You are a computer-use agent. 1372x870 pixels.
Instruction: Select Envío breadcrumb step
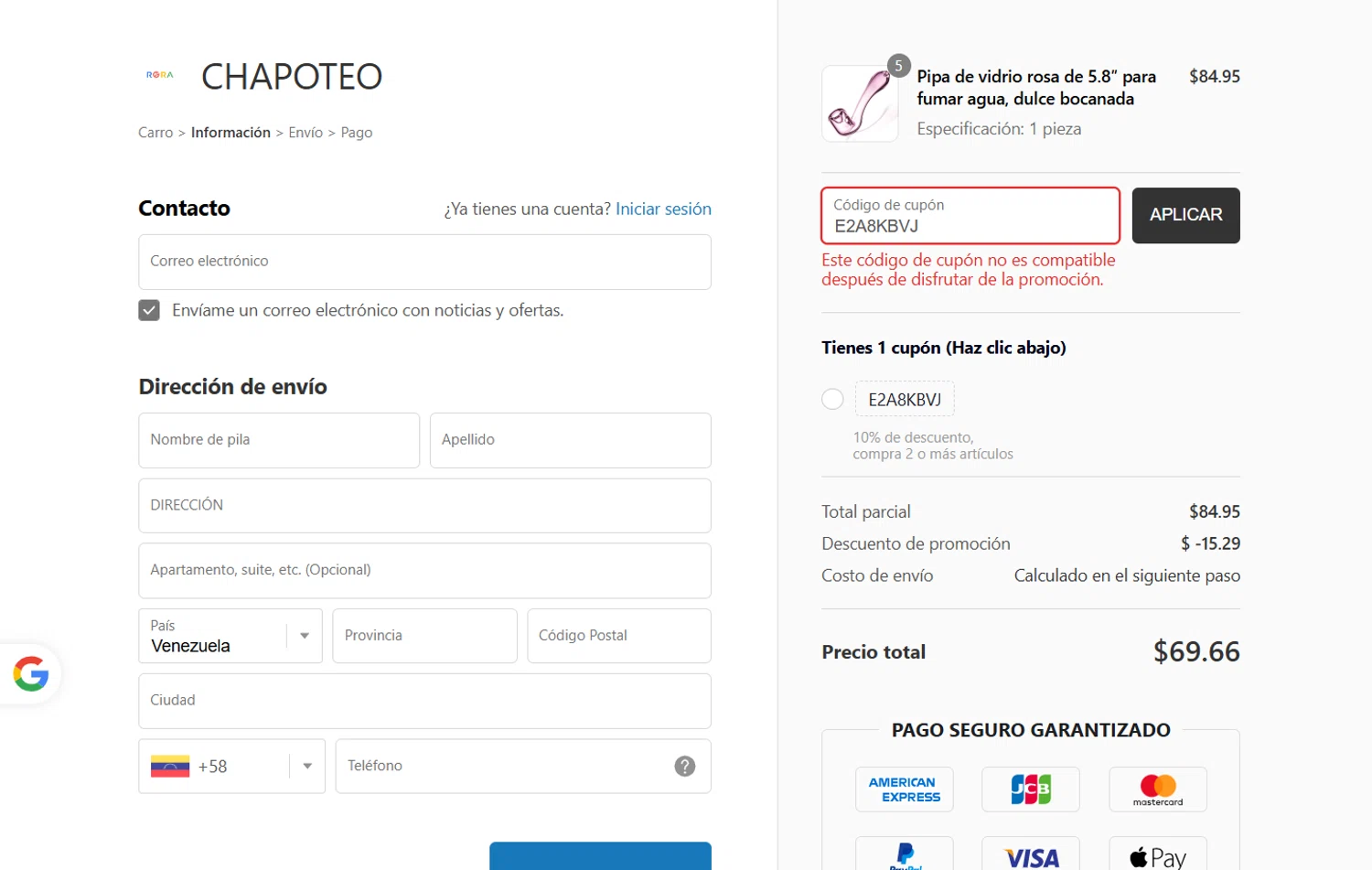coord(305,133)
